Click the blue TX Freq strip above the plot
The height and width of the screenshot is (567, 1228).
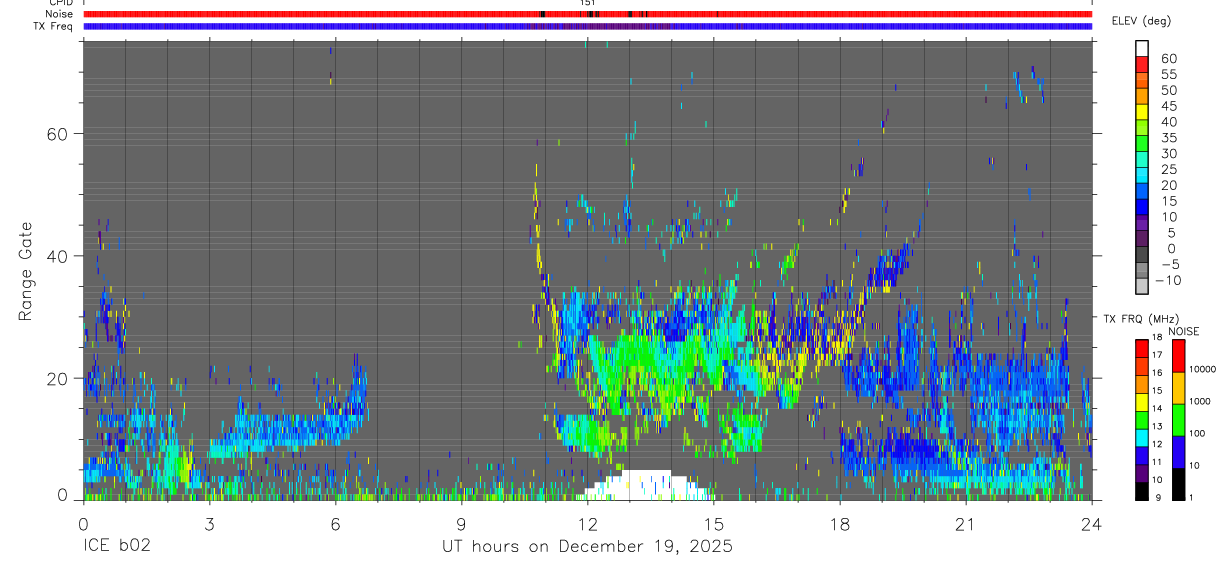click(587, 26)
